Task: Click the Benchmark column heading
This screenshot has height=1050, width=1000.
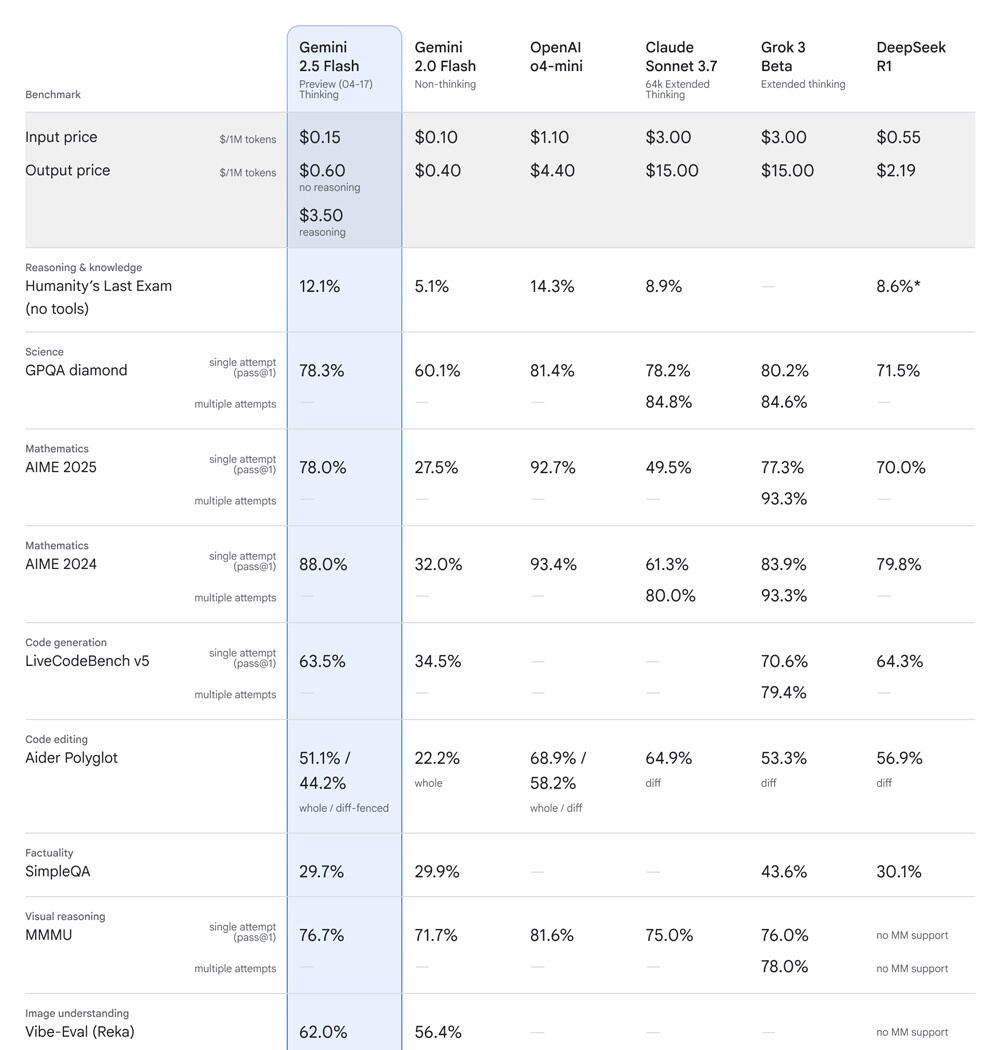Action: pos(53,94)
